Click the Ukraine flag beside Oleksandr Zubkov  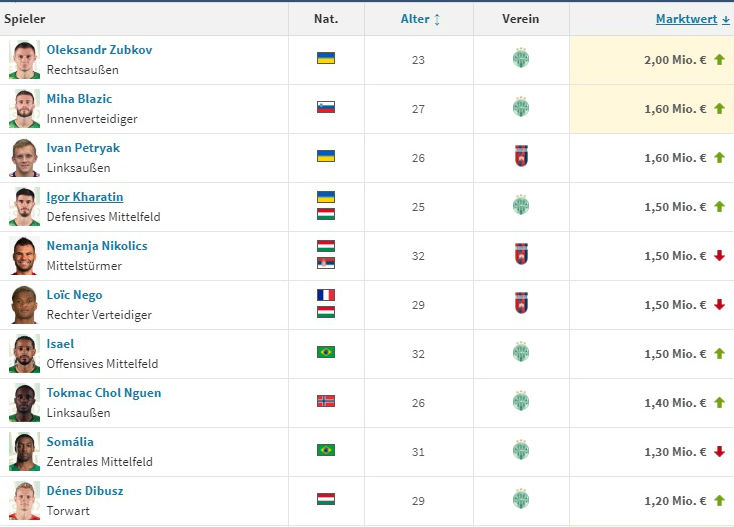click(x=326, y=59)
